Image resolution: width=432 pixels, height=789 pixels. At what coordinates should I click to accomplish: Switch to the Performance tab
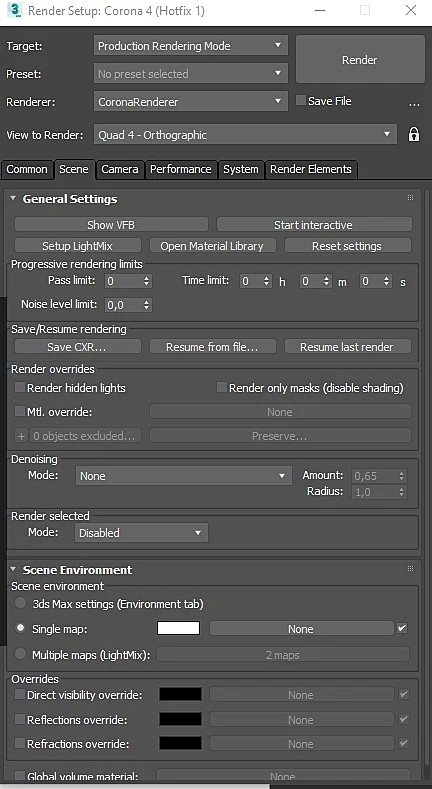click(x=181, y=170)
